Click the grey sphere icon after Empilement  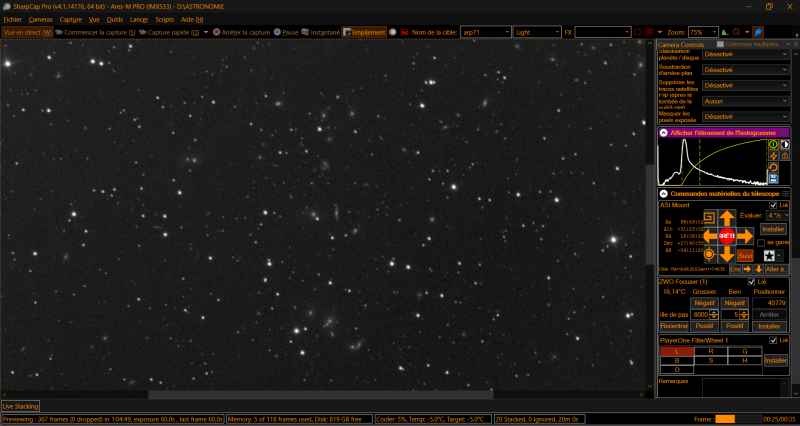(x=392, y=32)
